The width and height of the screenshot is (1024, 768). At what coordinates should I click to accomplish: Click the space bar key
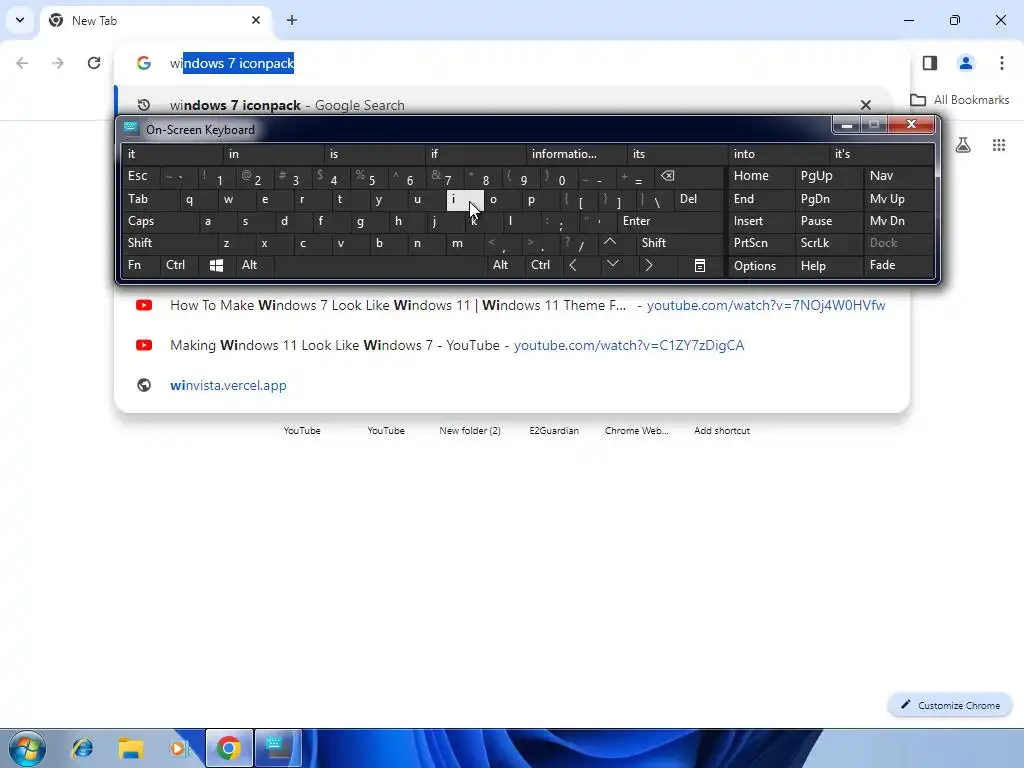pos(381,265)
